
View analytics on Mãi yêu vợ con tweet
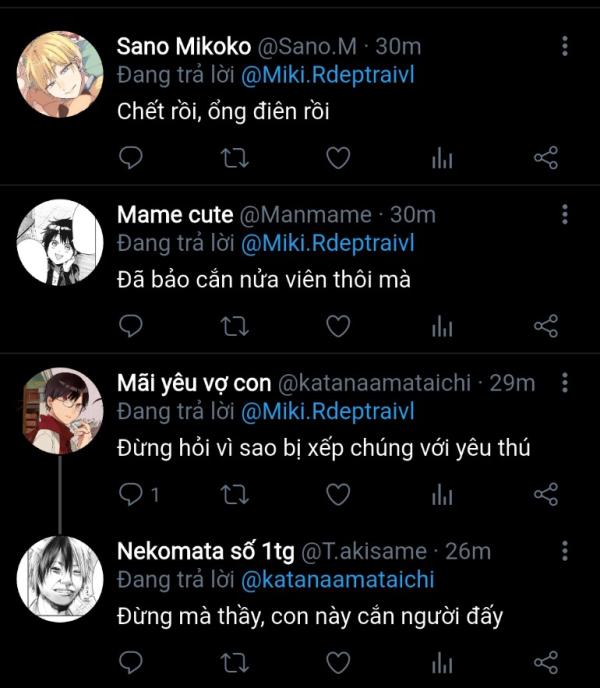pos(442,494)
